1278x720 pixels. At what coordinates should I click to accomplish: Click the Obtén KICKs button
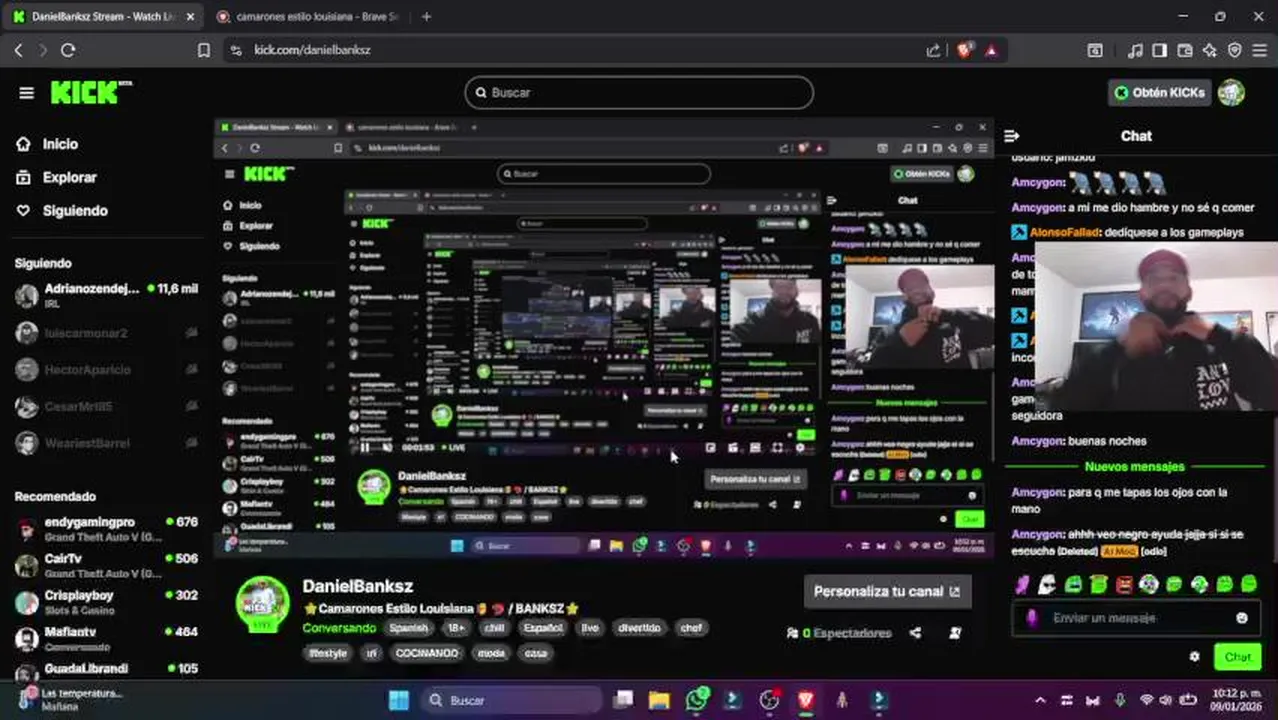pyautogui.click(x=1160, y=92)
